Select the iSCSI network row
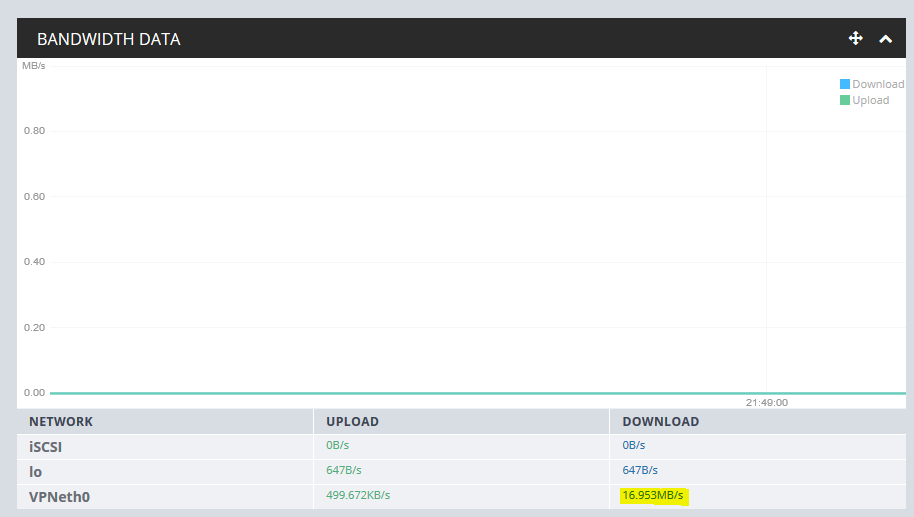914x517 pixels. [x=461, y=446]
